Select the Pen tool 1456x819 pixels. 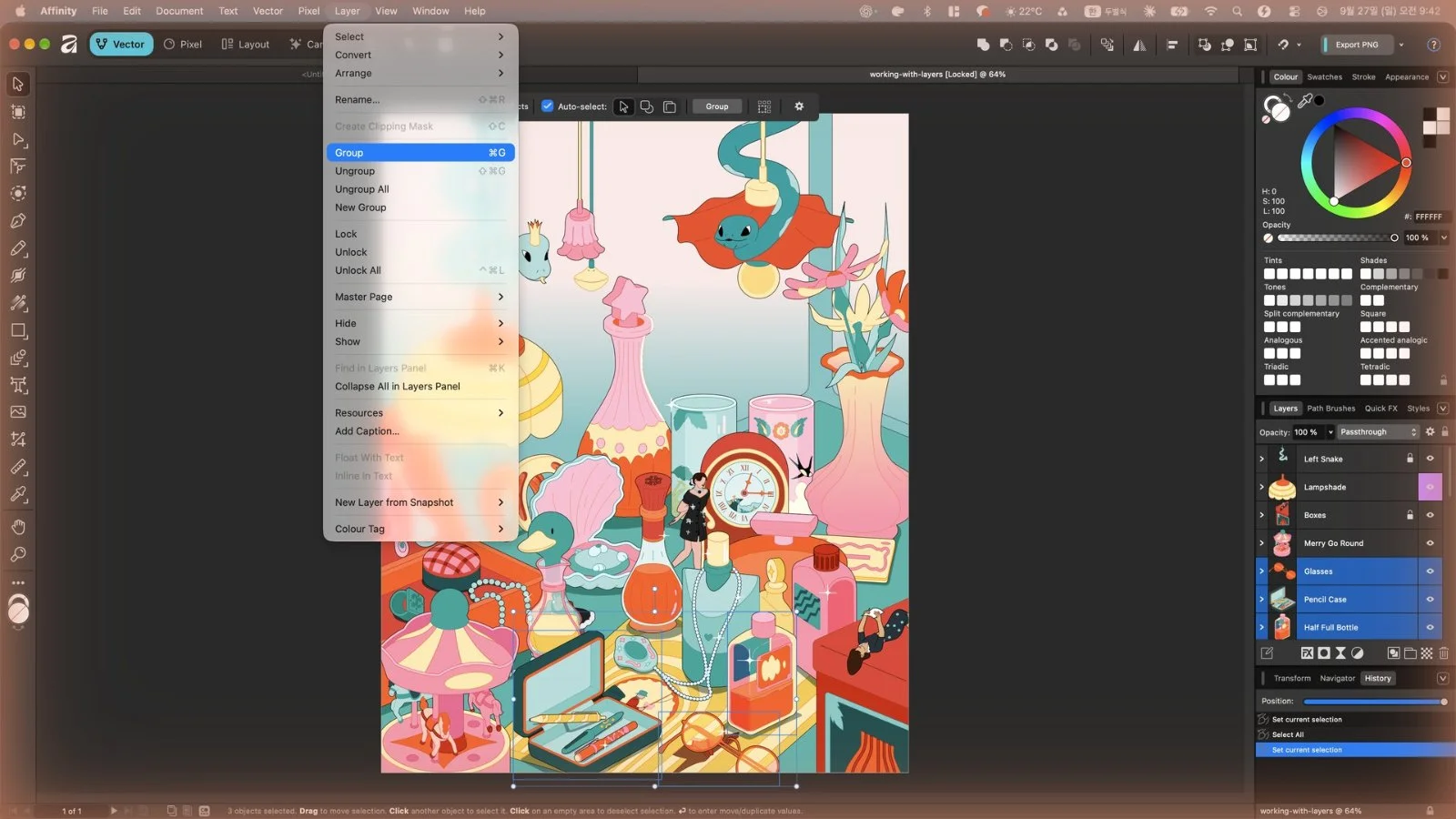18,221
